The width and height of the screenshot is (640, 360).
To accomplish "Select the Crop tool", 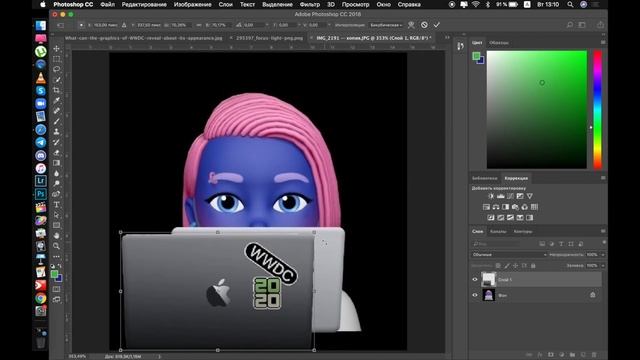I will point(56,90).
